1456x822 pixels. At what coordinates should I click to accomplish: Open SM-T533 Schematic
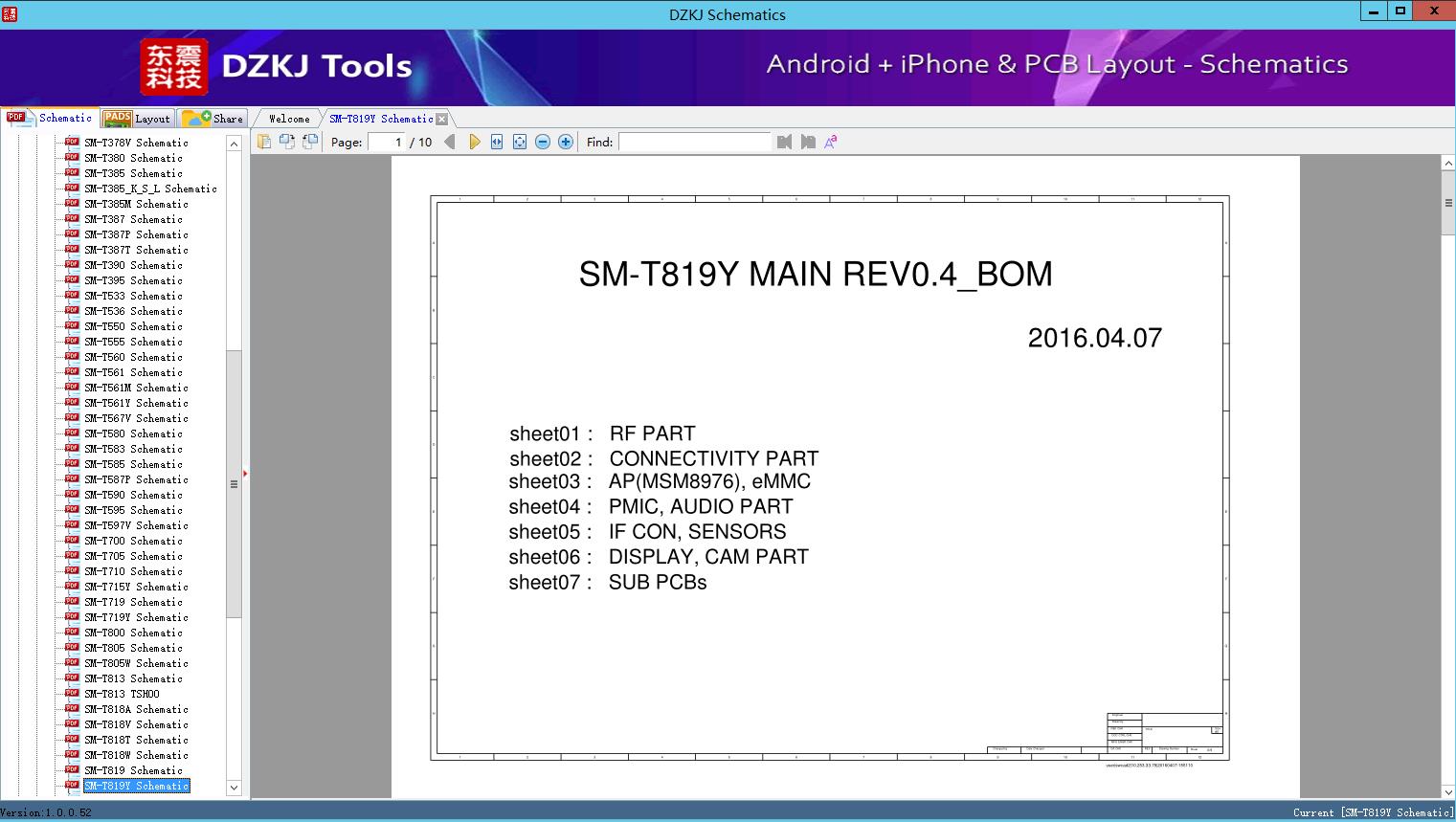coord(133,296)
